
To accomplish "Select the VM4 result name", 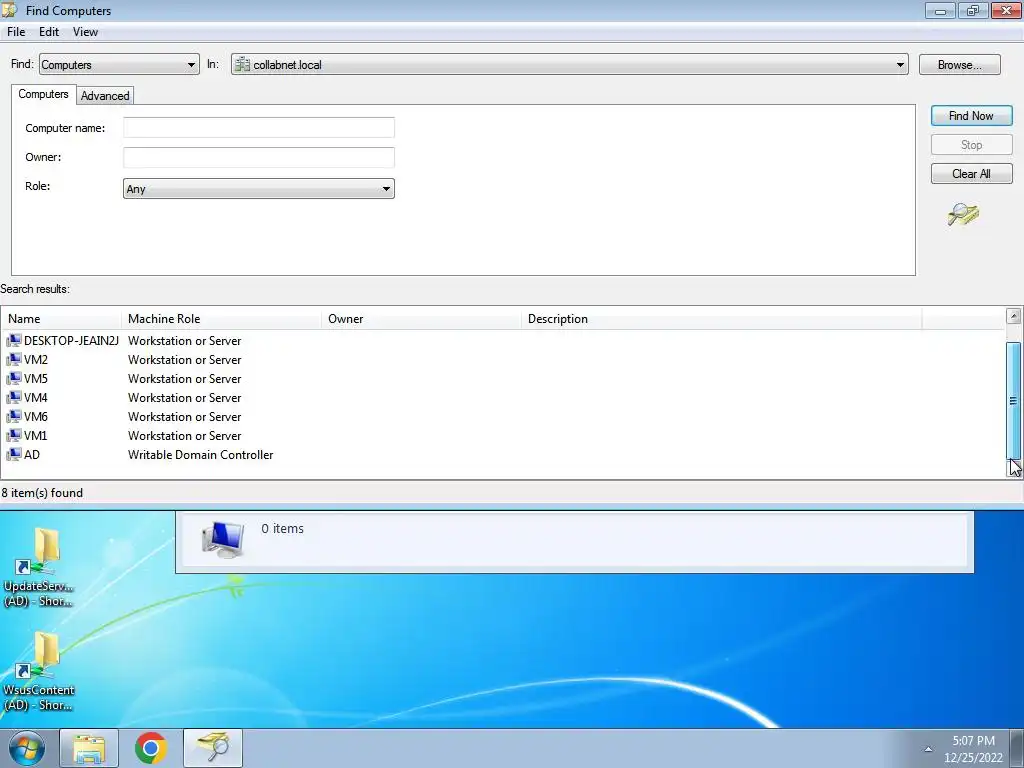I will point(36,397).
